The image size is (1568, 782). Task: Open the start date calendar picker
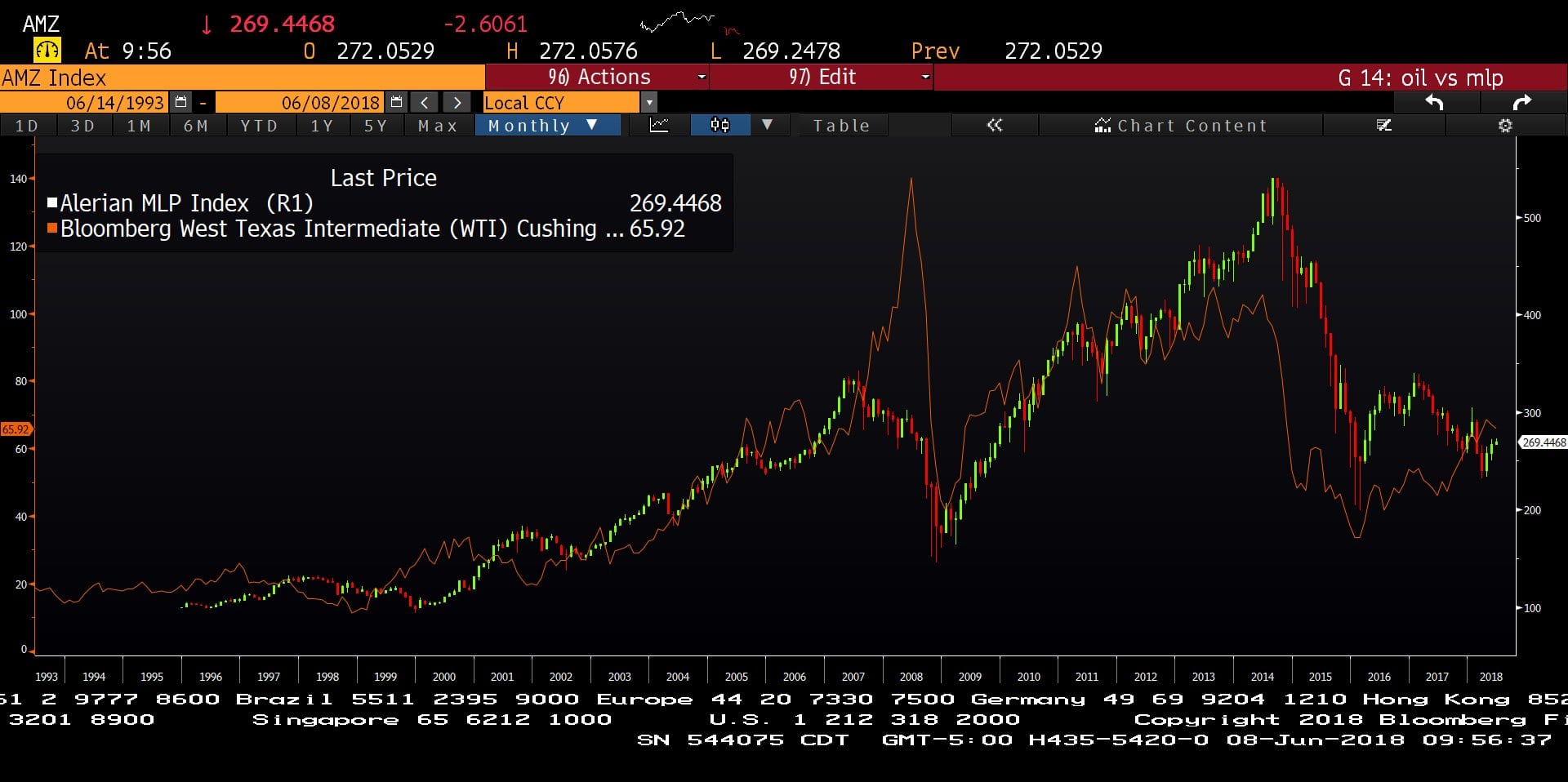[180, 102]
